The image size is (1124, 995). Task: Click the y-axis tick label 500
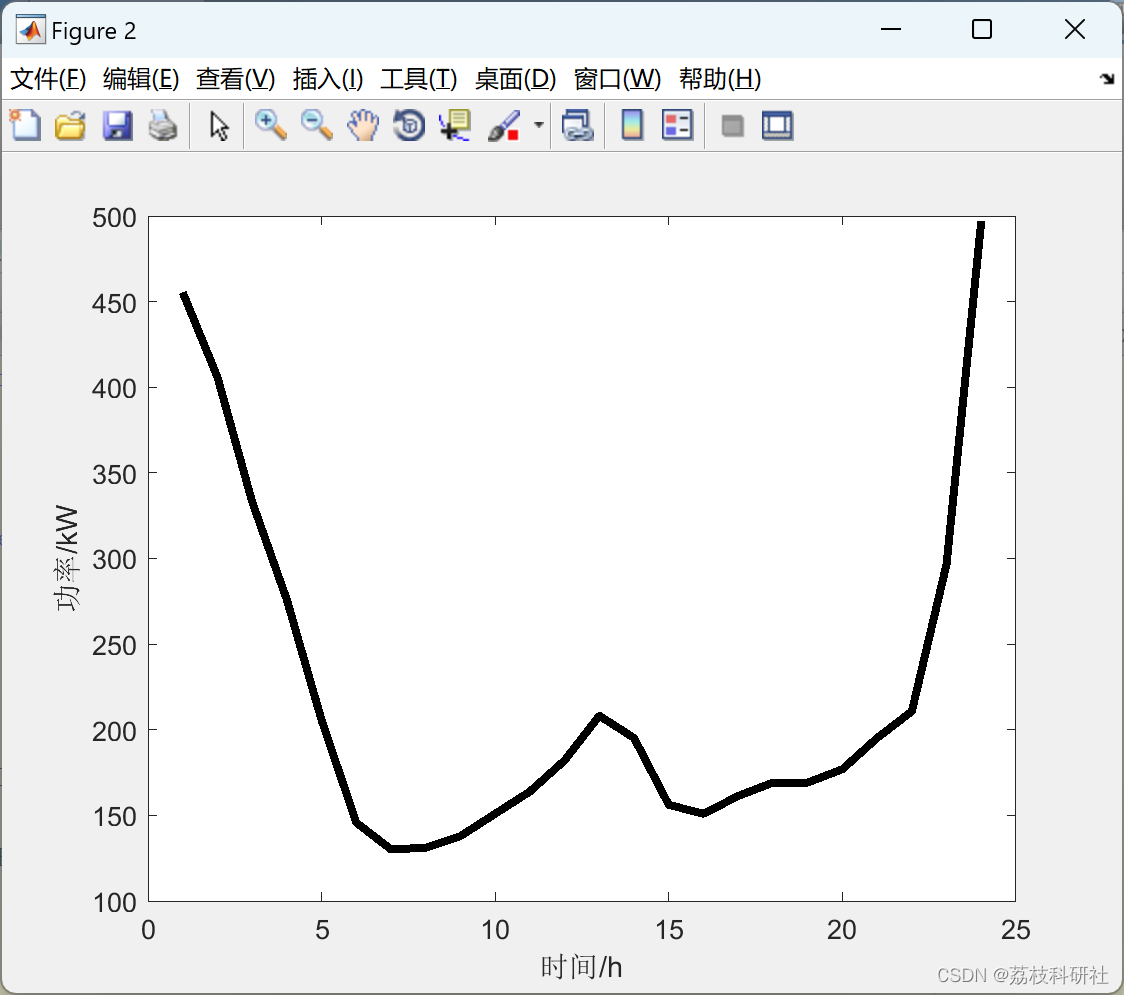pos(114,218)
